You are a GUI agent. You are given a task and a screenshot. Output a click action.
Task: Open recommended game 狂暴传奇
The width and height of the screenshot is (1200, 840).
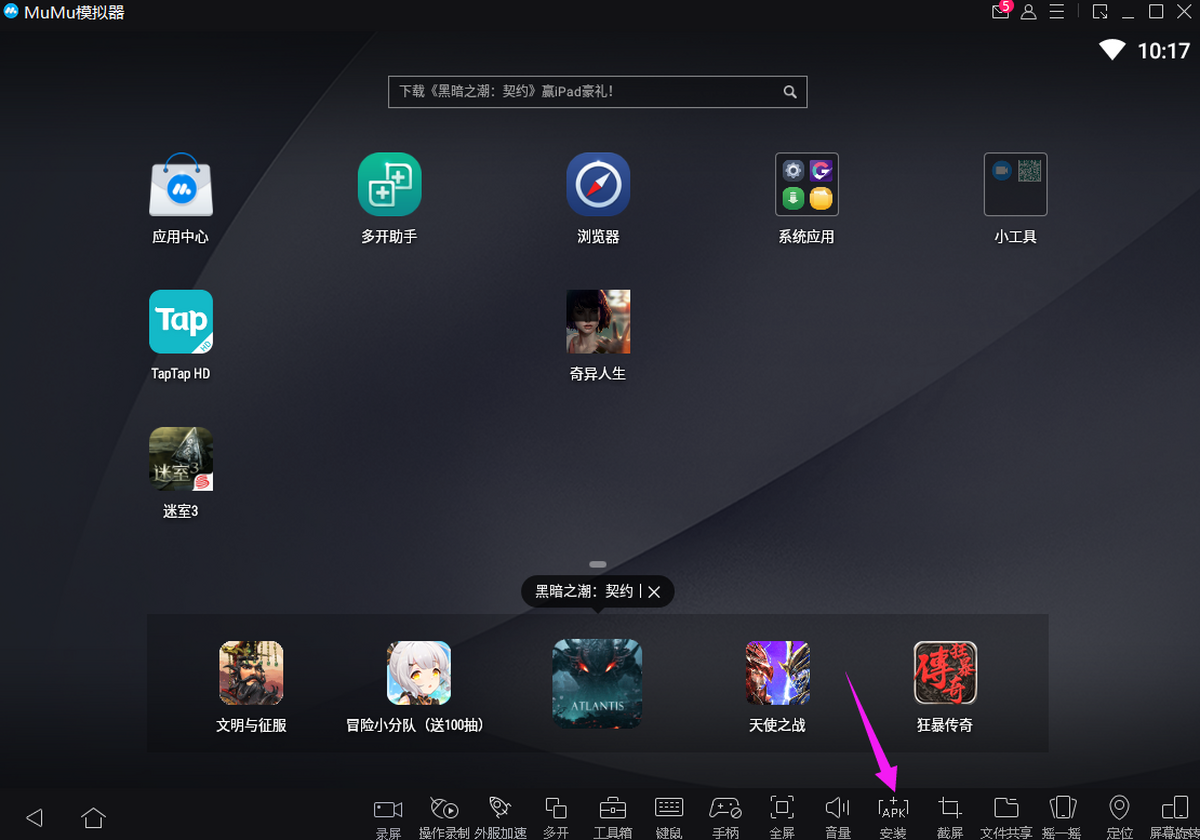(x=945, y=673)
